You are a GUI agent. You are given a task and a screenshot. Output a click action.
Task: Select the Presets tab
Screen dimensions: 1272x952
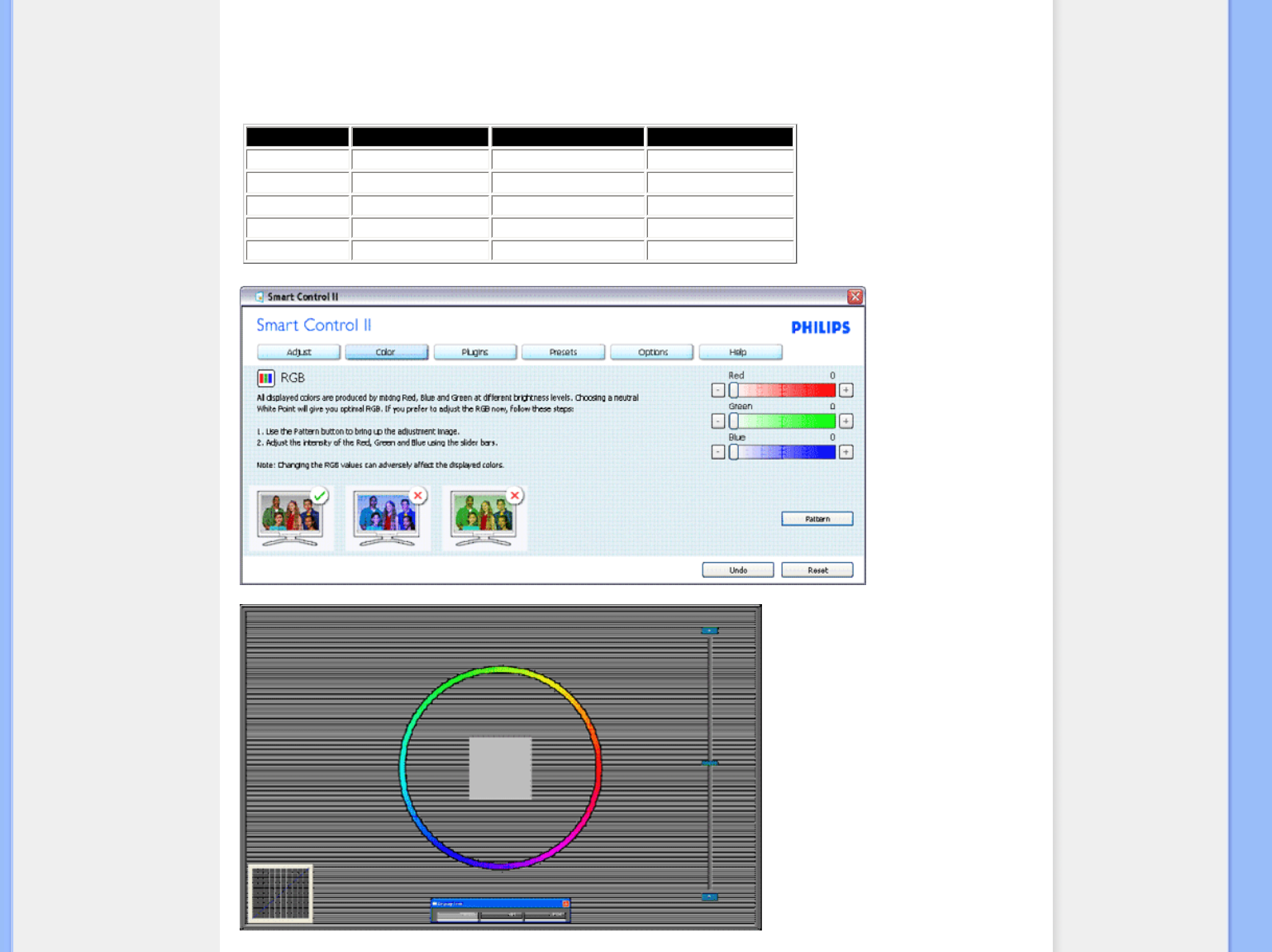(x=563, y=352)
